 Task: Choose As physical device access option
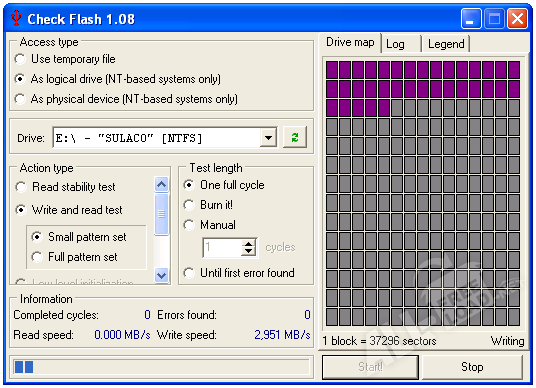126,99
